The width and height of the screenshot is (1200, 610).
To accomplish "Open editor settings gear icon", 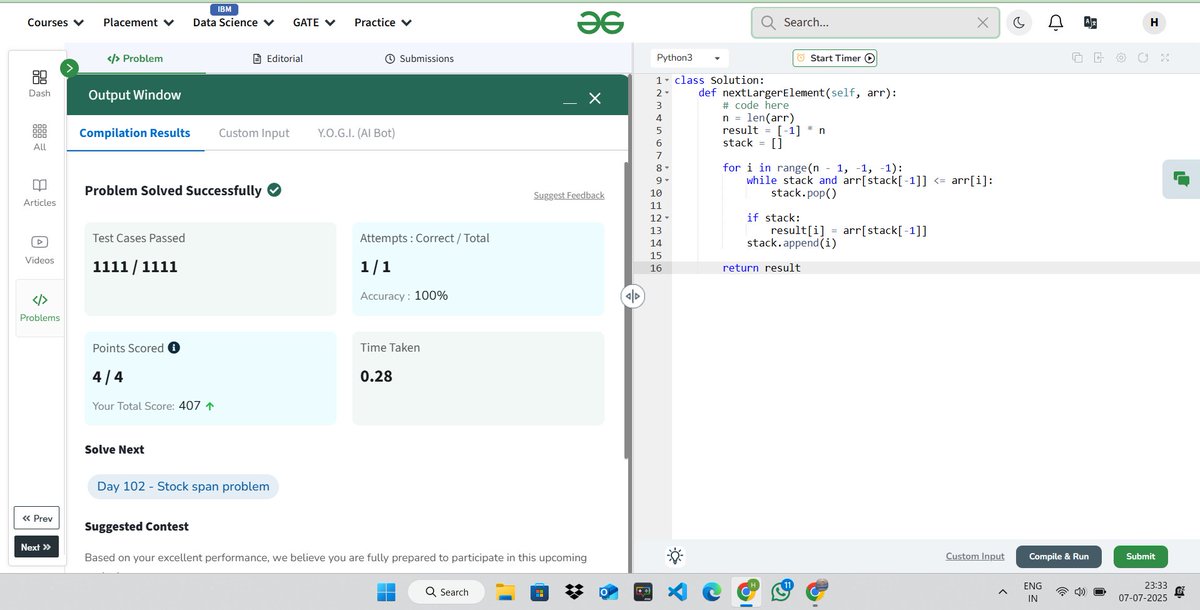I will click(x=1121, y=58).
